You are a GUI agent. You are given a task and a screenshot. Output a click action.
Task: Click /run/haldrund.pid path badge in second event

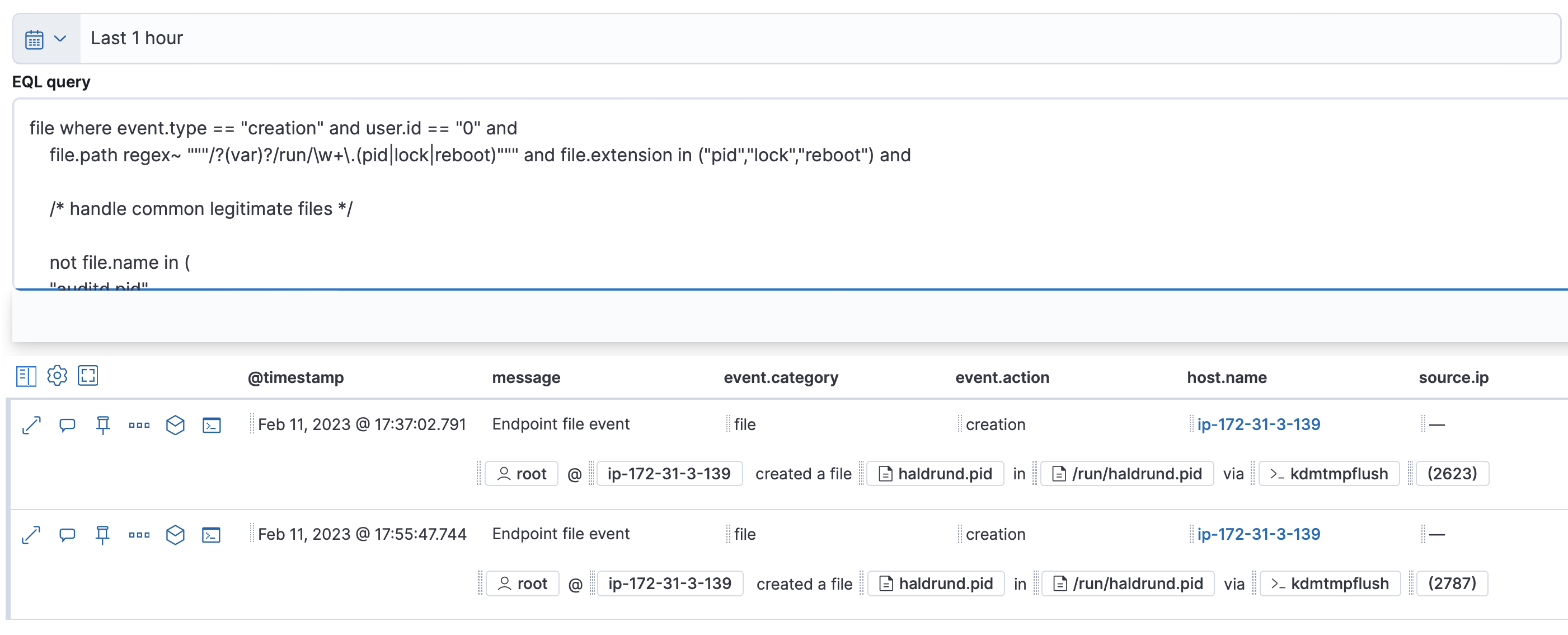pyautogui.click(x=1128, y=583)
